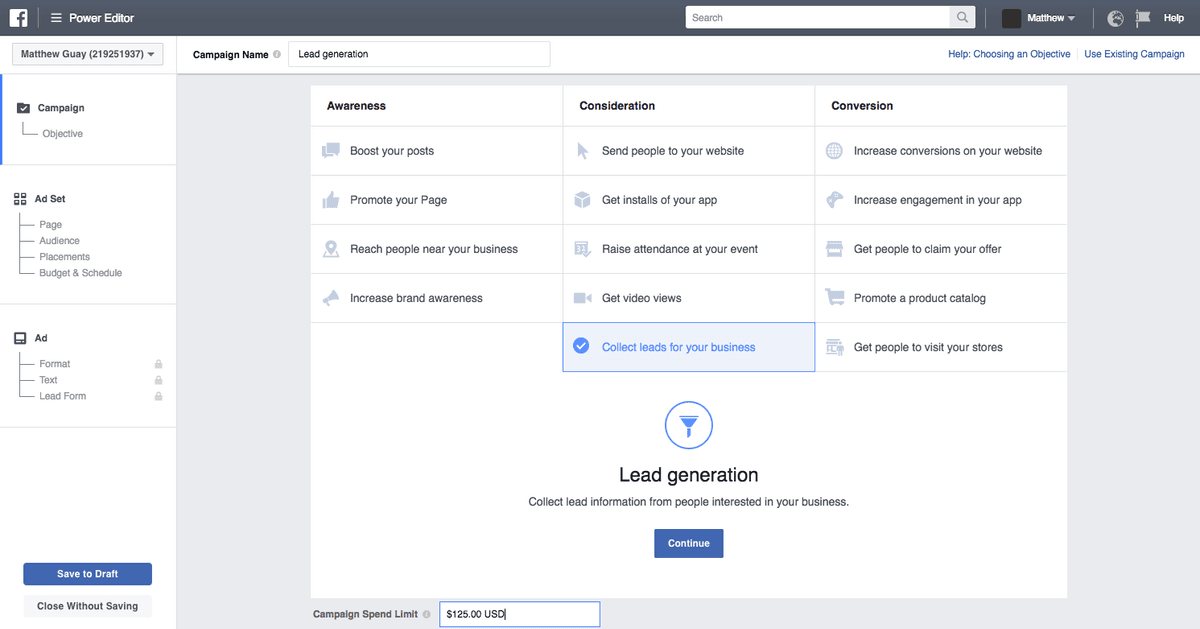
Task: Select Placements under Ad Set
Action: (x=64, y=257)
